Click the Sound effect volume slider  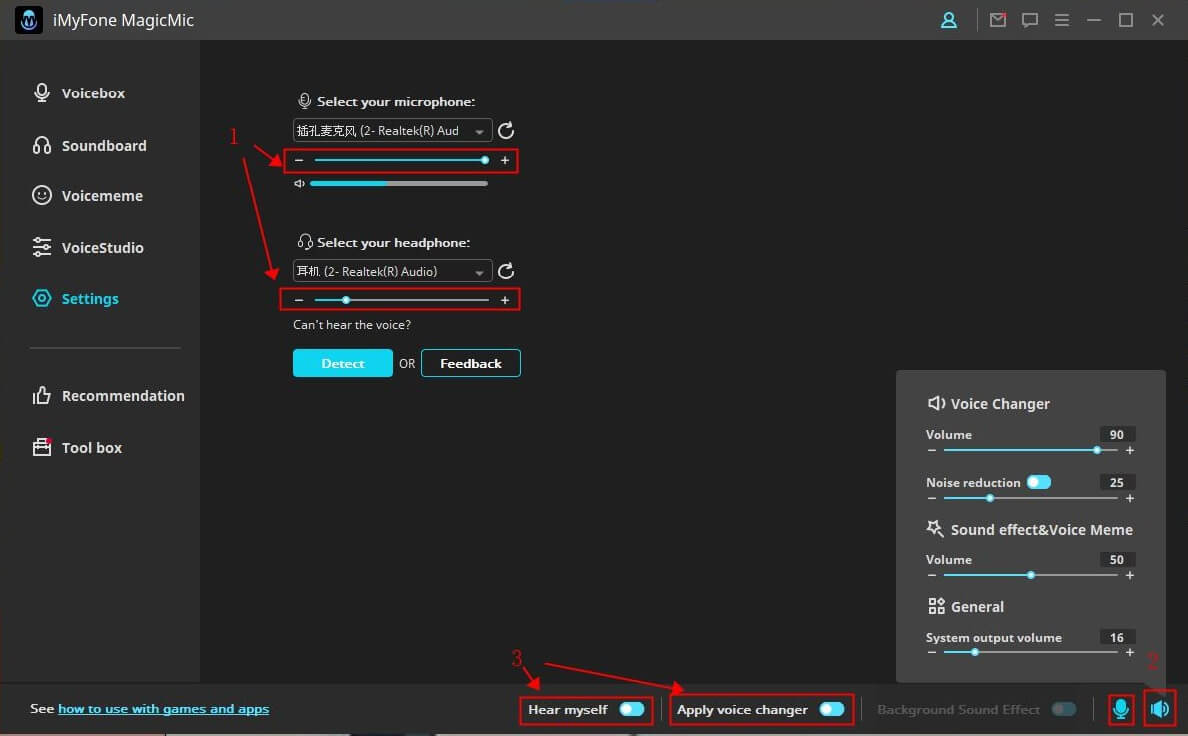[x=1030, y=575]
